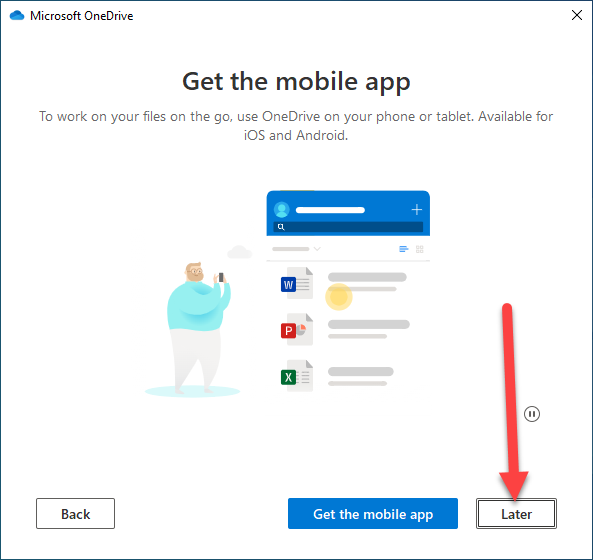Pause the animation with the pause icon

532,414
